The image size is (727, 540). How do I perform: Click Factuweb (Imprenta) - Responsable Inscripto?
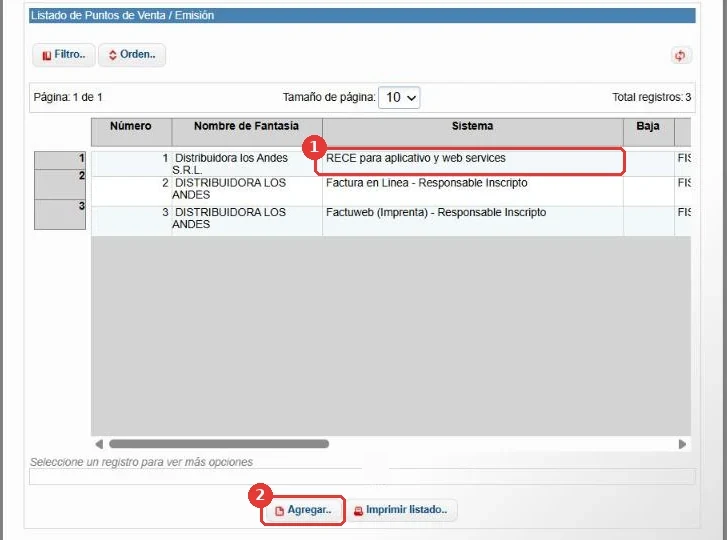436,212
